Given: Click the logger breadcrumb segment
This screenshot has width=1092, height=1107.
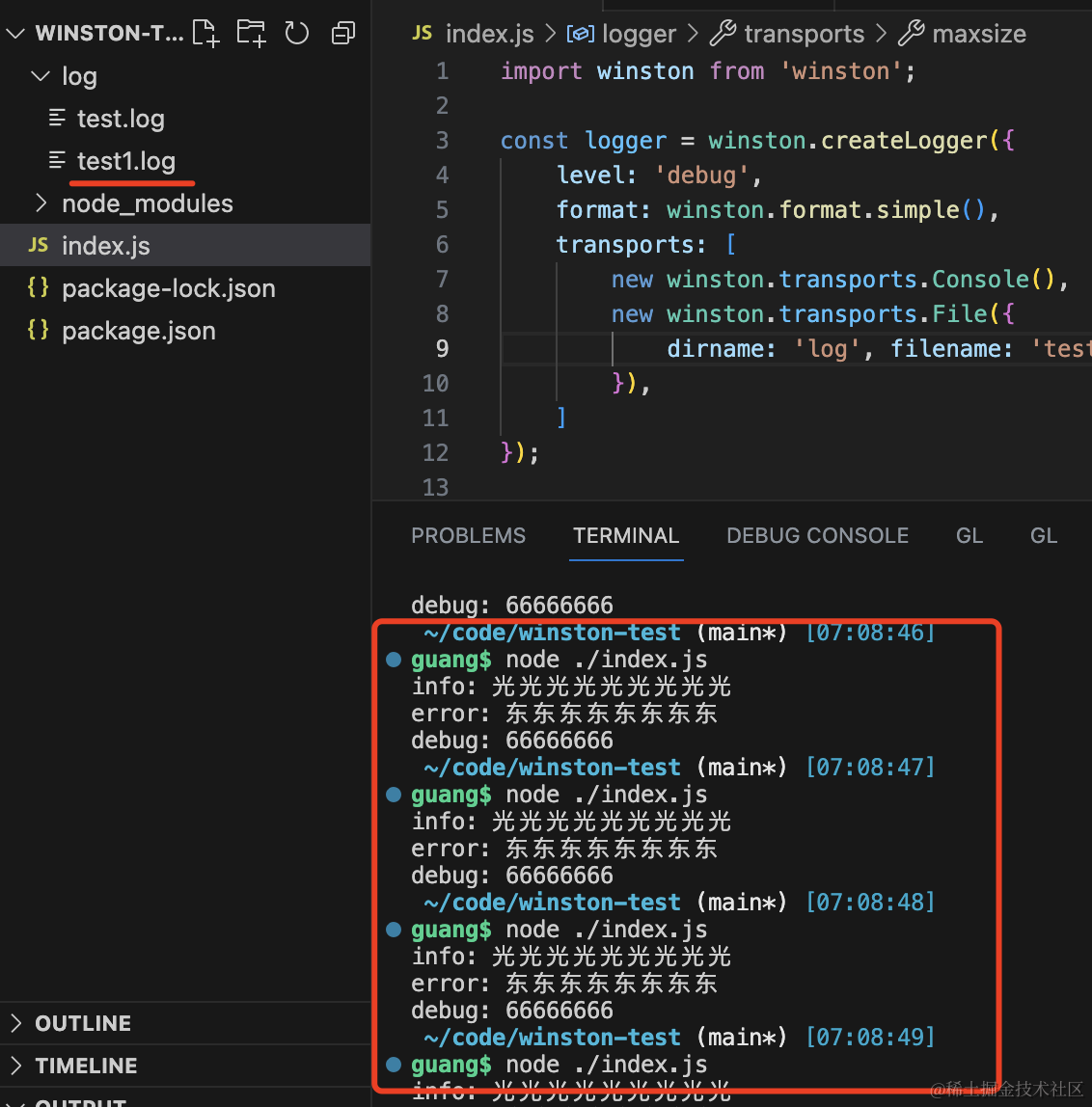Looking at the screenshot, I should coord(638,35).
